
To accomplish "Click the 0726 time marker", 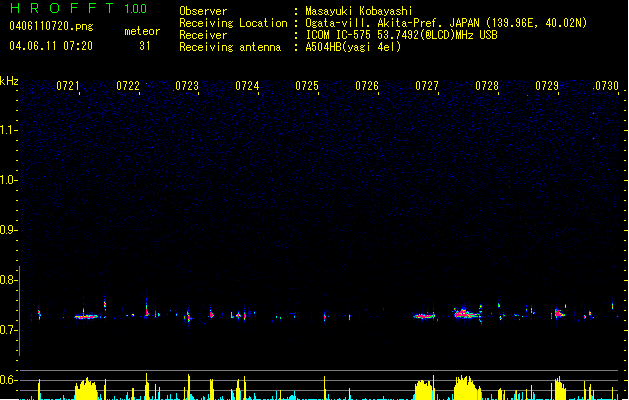I will click(367, 86).
